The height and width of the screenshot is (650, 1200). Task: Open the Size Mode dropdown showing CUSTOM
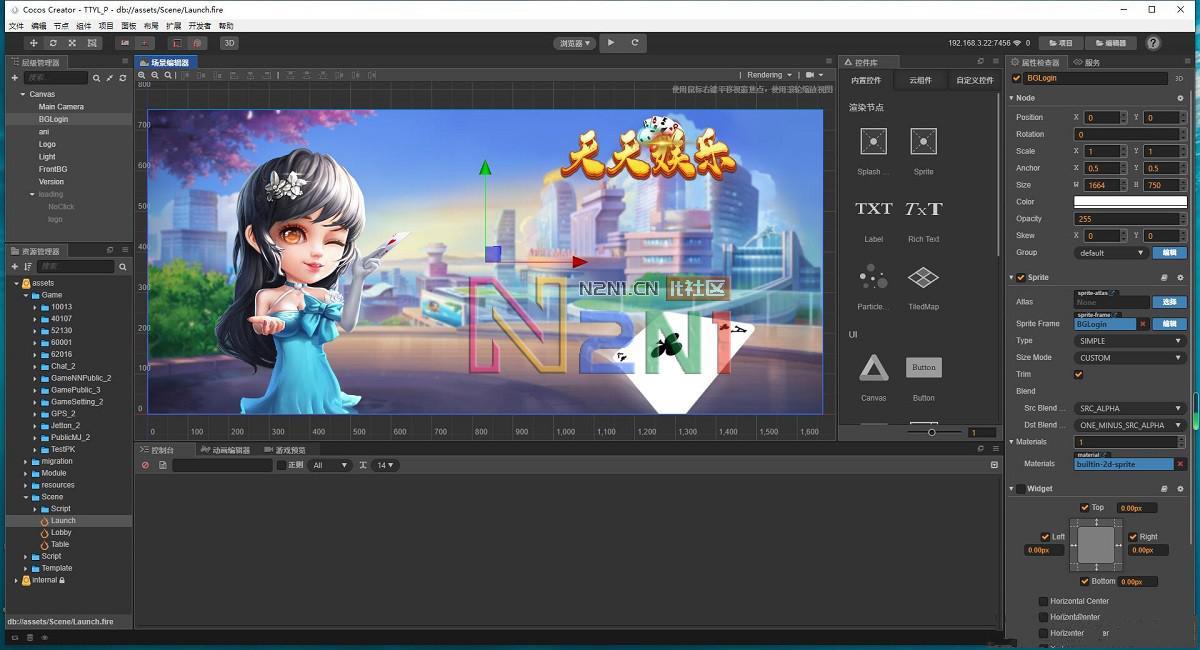pyautogui.click(x=1129, y=357)
